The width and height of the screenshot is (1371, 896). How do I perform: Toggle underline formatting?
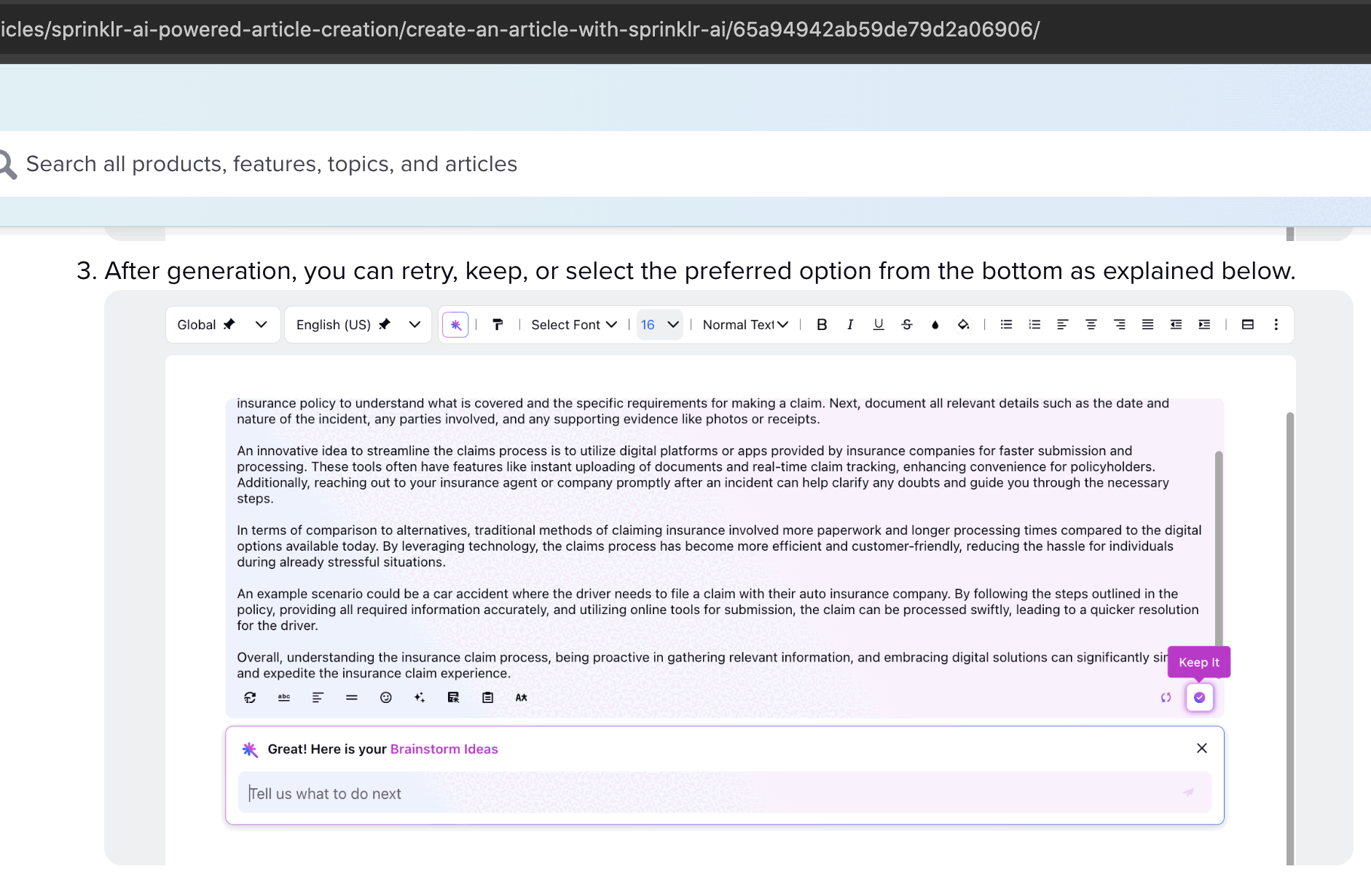coord(879,325)
